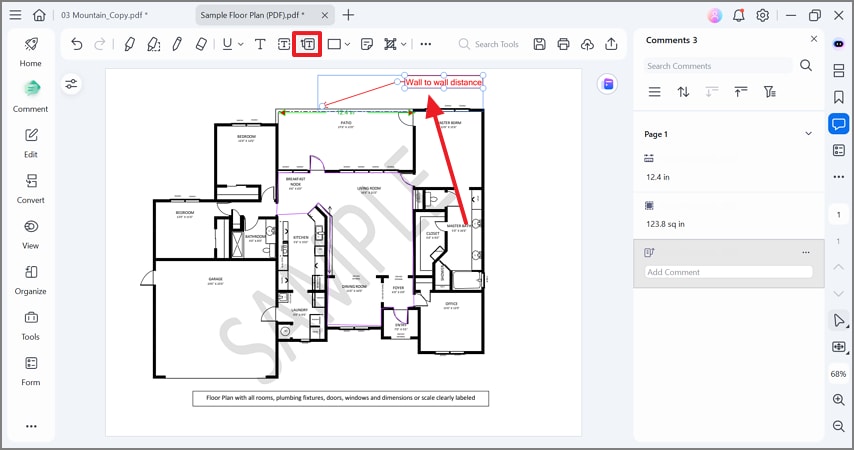Open the Form sidebar item
The height and width of the screenshot is (450, 854).
click(x=30, y=372)
